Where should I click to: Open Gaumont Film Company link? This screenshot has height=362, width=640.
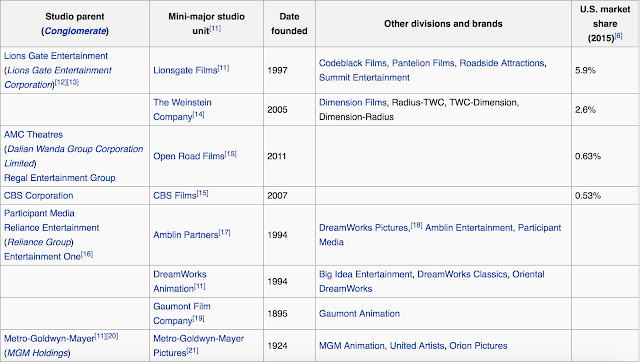click(x=182, y=313)
